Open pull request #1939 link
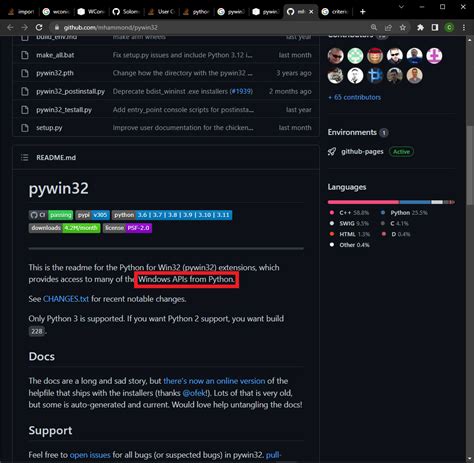This screenshot has height=463, width=474. 241,91
